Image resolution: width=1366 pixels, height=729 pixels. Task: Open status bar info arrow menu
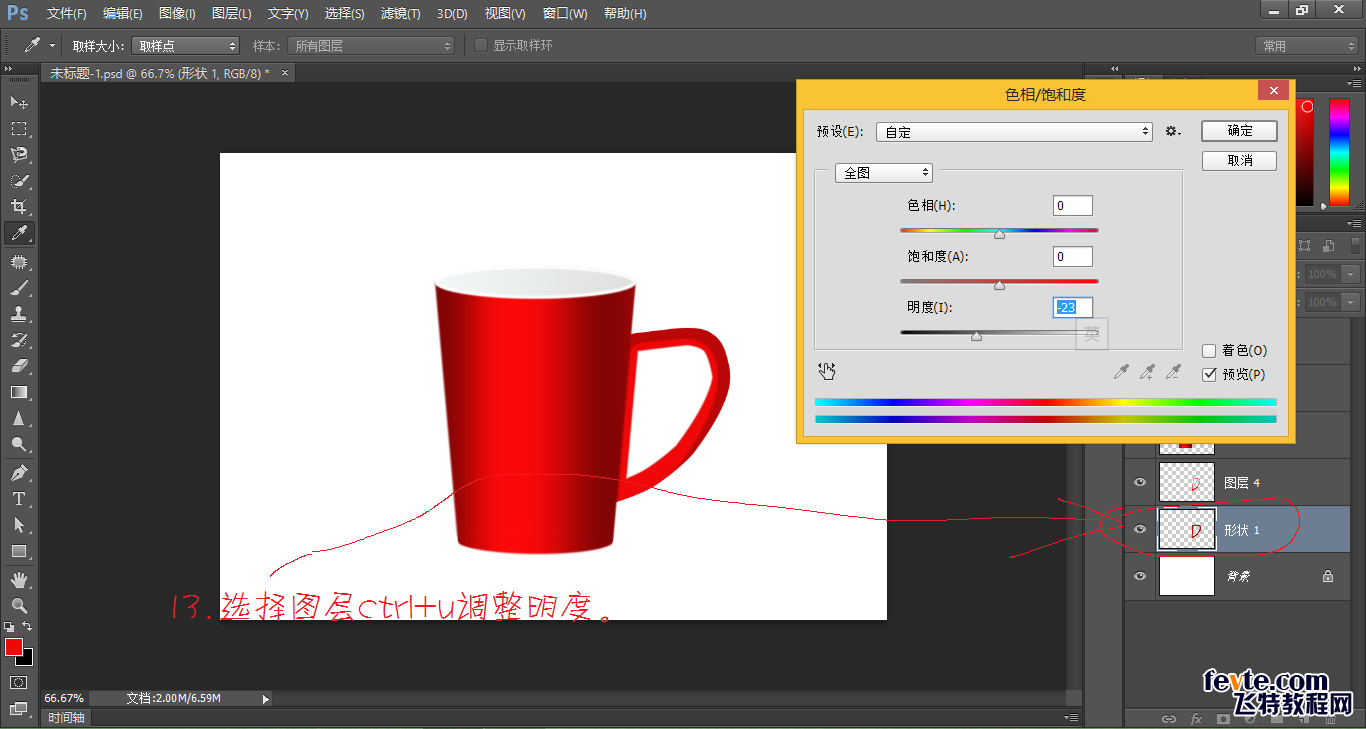(x=266, y=699)
